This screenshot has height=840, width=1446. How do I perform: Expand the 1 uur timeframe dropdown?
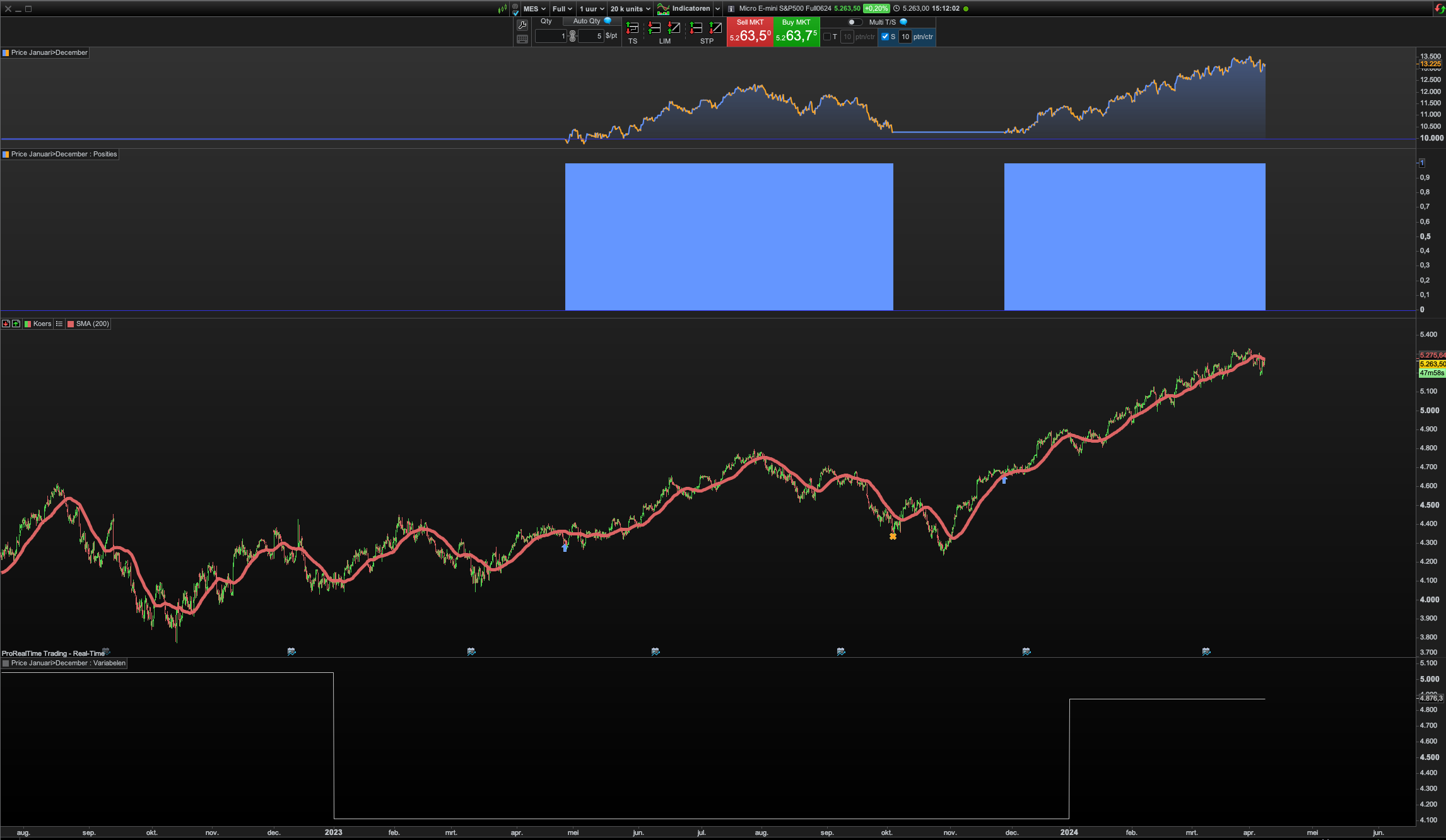592,9
